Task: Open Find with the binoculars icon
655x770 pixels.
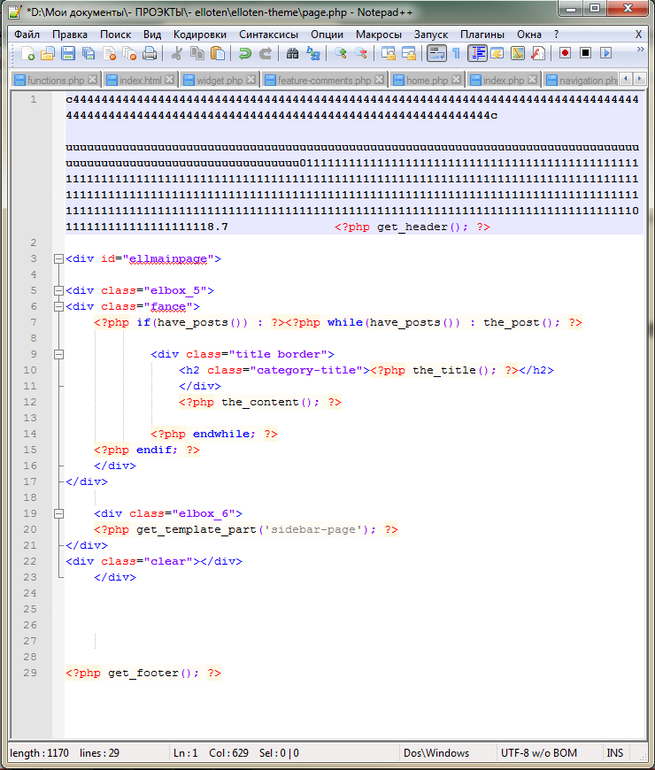Action: click(293, 53)
